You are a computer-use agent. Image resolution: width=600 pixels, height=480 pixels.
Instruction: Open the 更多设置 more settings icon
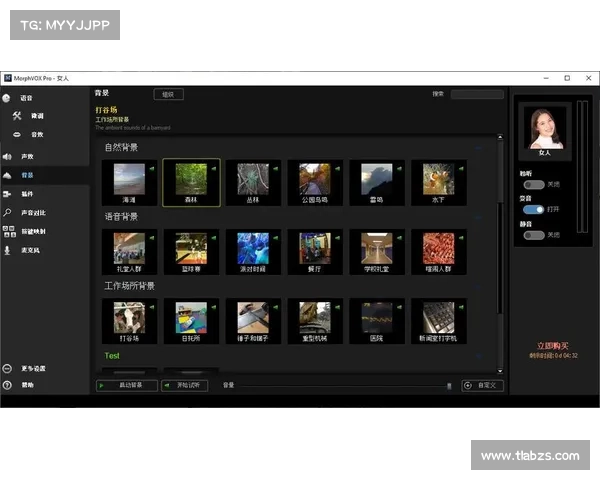pyautogui.click(x=7, y=369)
